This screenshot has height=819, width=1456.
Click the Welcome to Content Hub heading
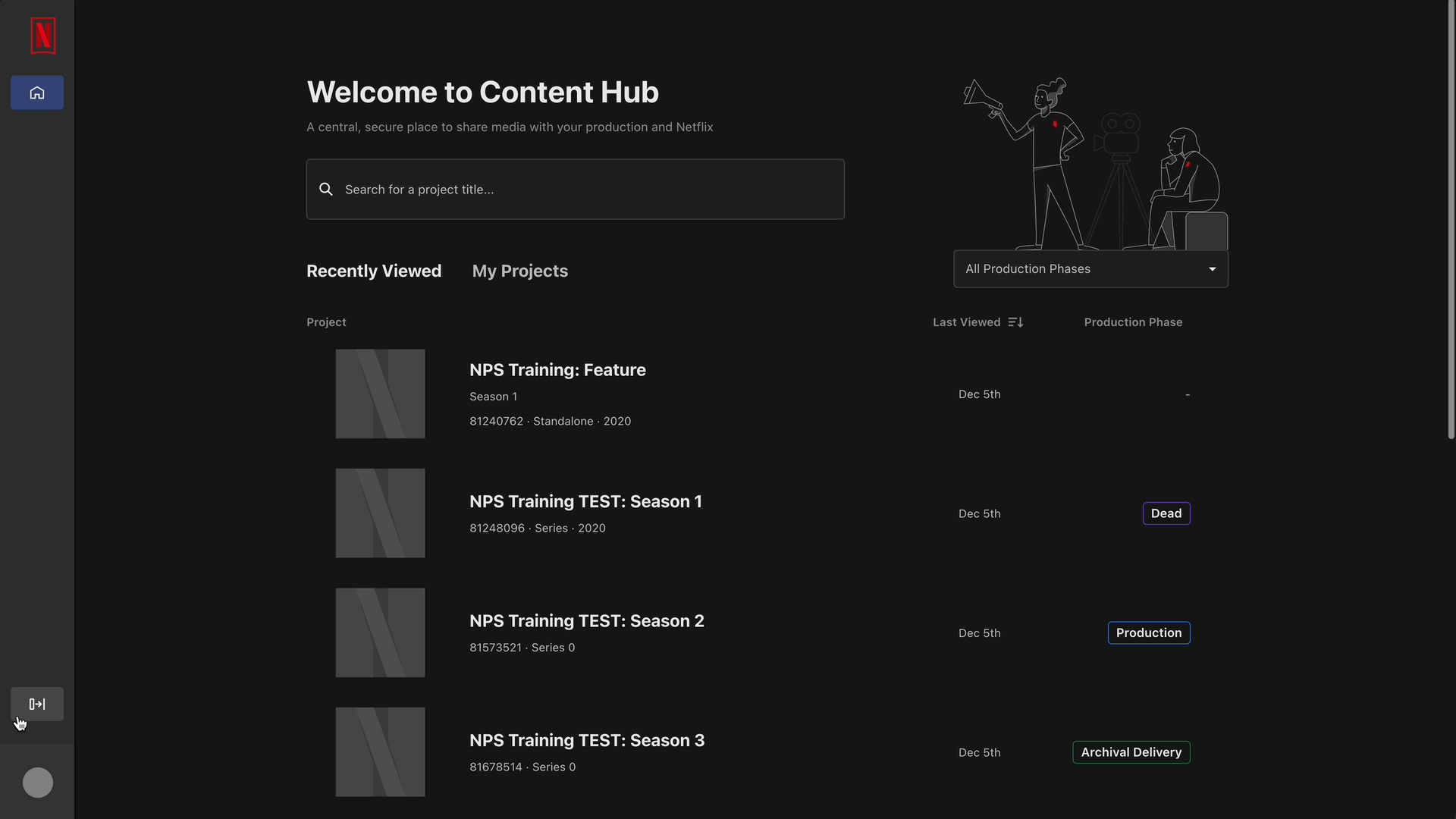[482, 93]
